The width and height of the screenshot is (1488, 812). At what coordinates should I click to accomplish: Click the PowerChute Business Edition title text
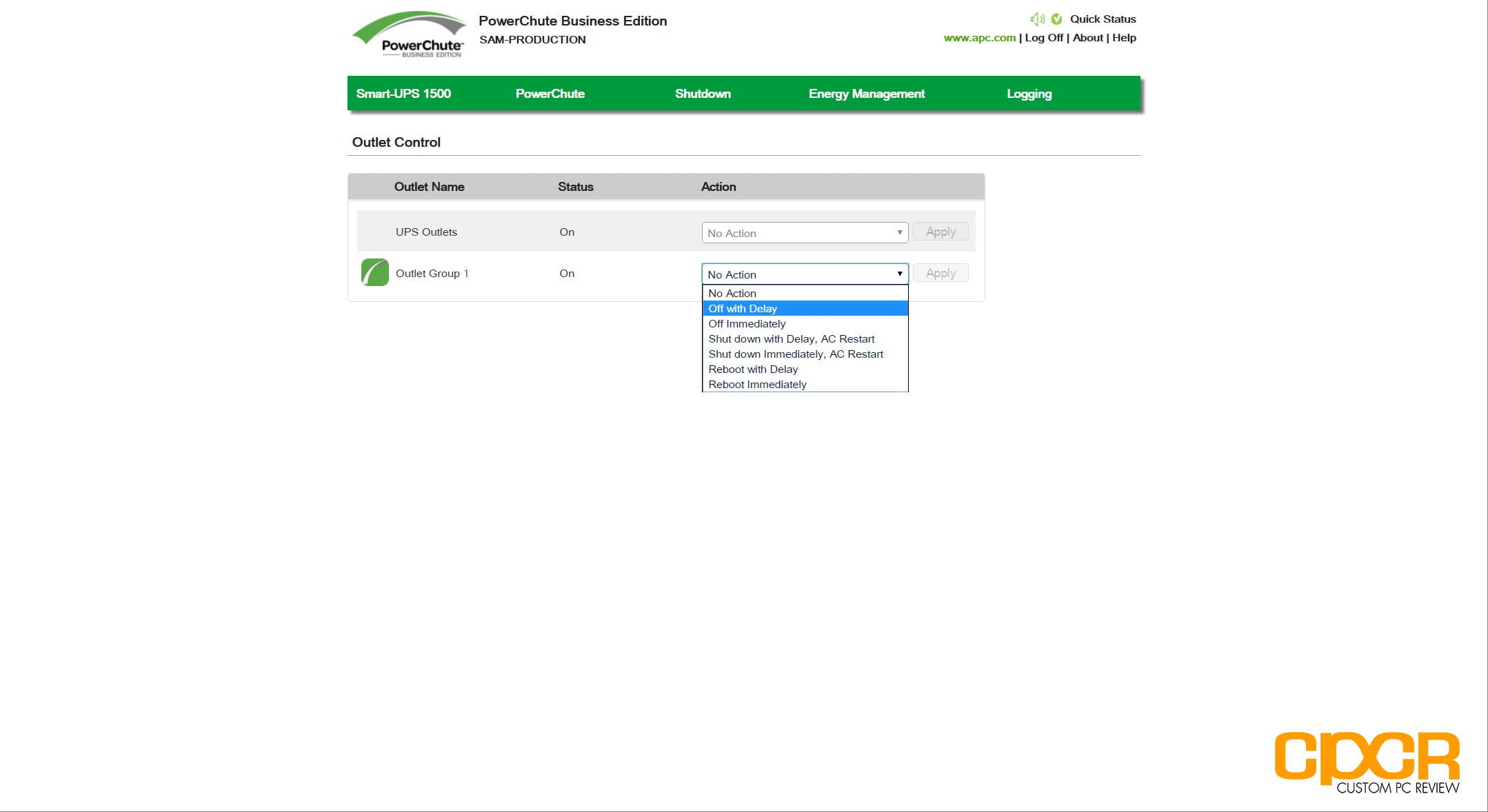click(x=572, y=21)
